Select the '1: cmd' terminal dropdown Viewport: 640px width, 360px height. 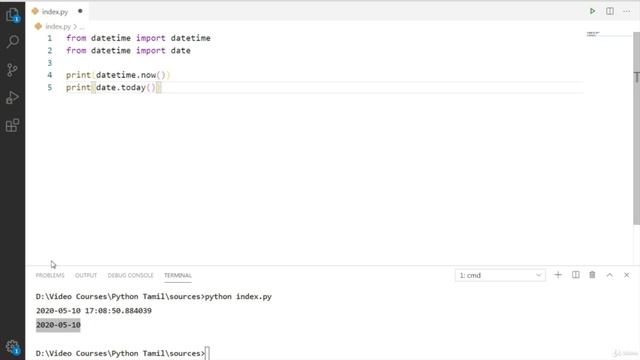pyautogui.click(x=500, y=275)
